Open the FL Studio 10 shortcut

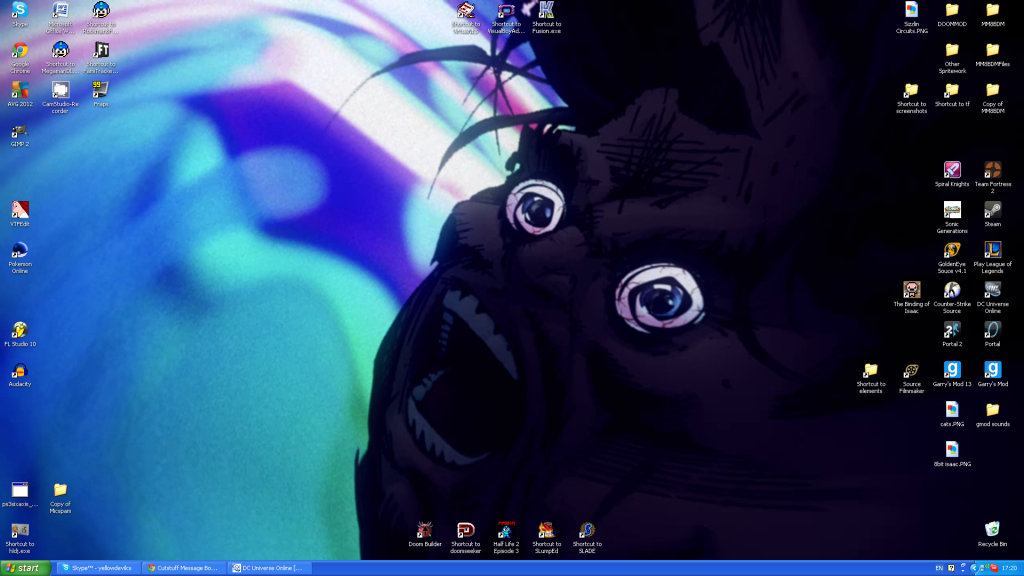point(19,330)
